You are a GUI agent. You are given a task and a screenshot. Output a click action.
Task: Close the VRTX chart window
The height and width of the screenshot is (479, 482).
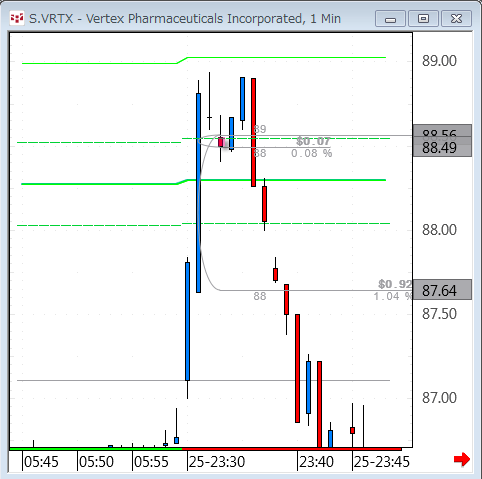456,19
